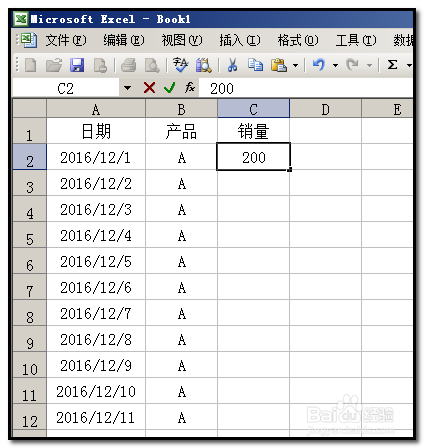Click product A cell in row 2
The height and width of the screenshot is (448, 424).
(x=181, y=157)
